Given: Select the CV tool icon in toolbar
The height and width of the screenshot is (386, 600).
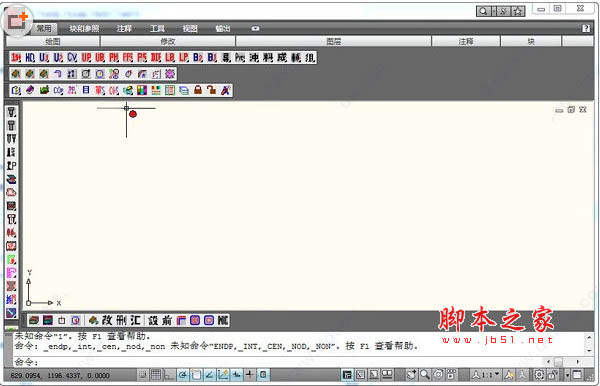Looking at the screenshot, I should coord(72,58).
